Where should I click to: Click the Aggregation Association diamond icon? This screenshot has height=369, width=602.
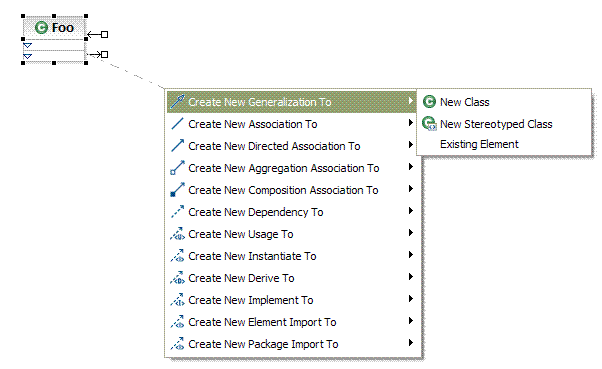tap(177, 167)
